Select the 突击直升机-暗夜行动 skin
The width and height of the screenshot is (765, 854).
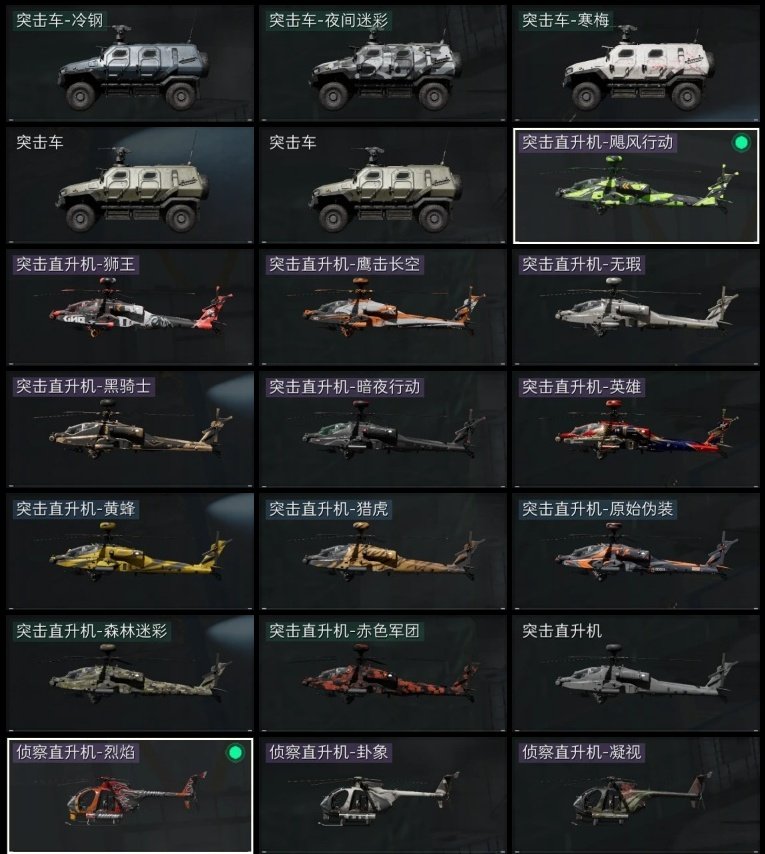[x=383, y=429]
